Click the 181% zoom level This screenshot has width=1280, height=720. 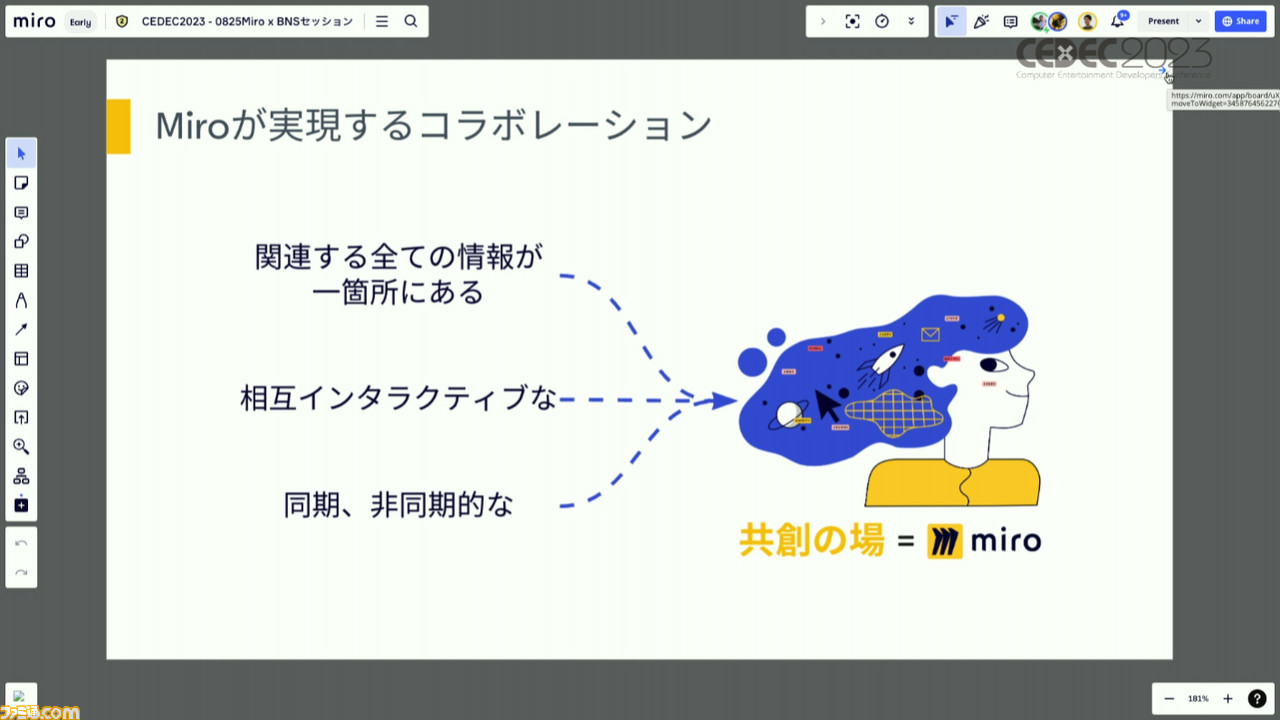point(1198,698)
